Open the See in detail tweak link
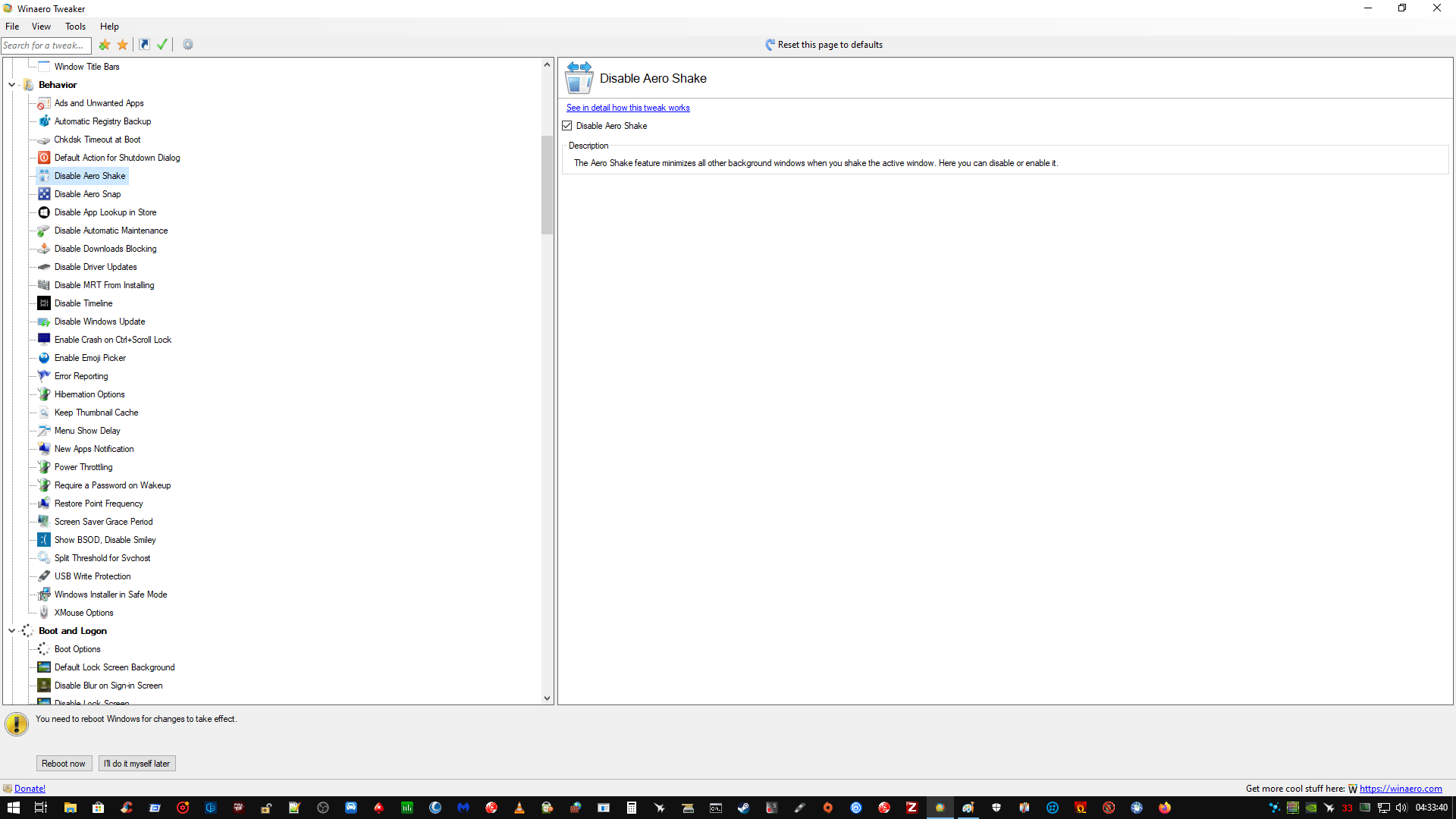This screenshot has height=819, width=1456. point(627,108)
